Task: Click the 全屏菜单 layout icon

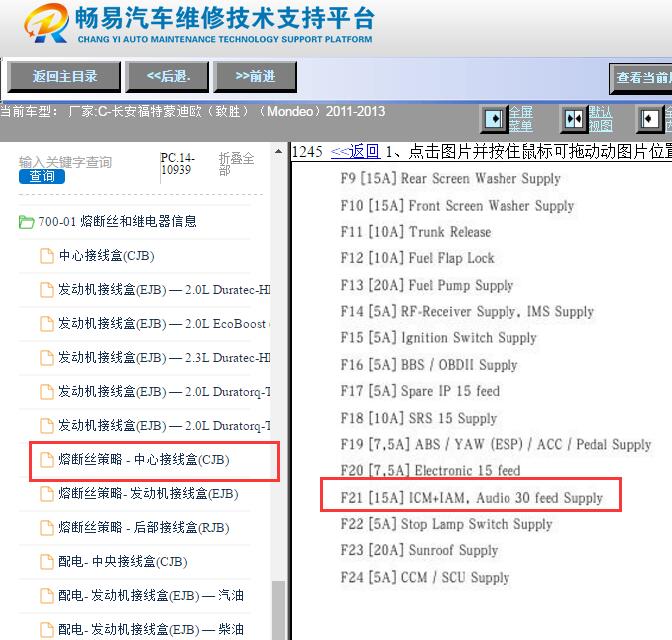Action: (494, 119)
